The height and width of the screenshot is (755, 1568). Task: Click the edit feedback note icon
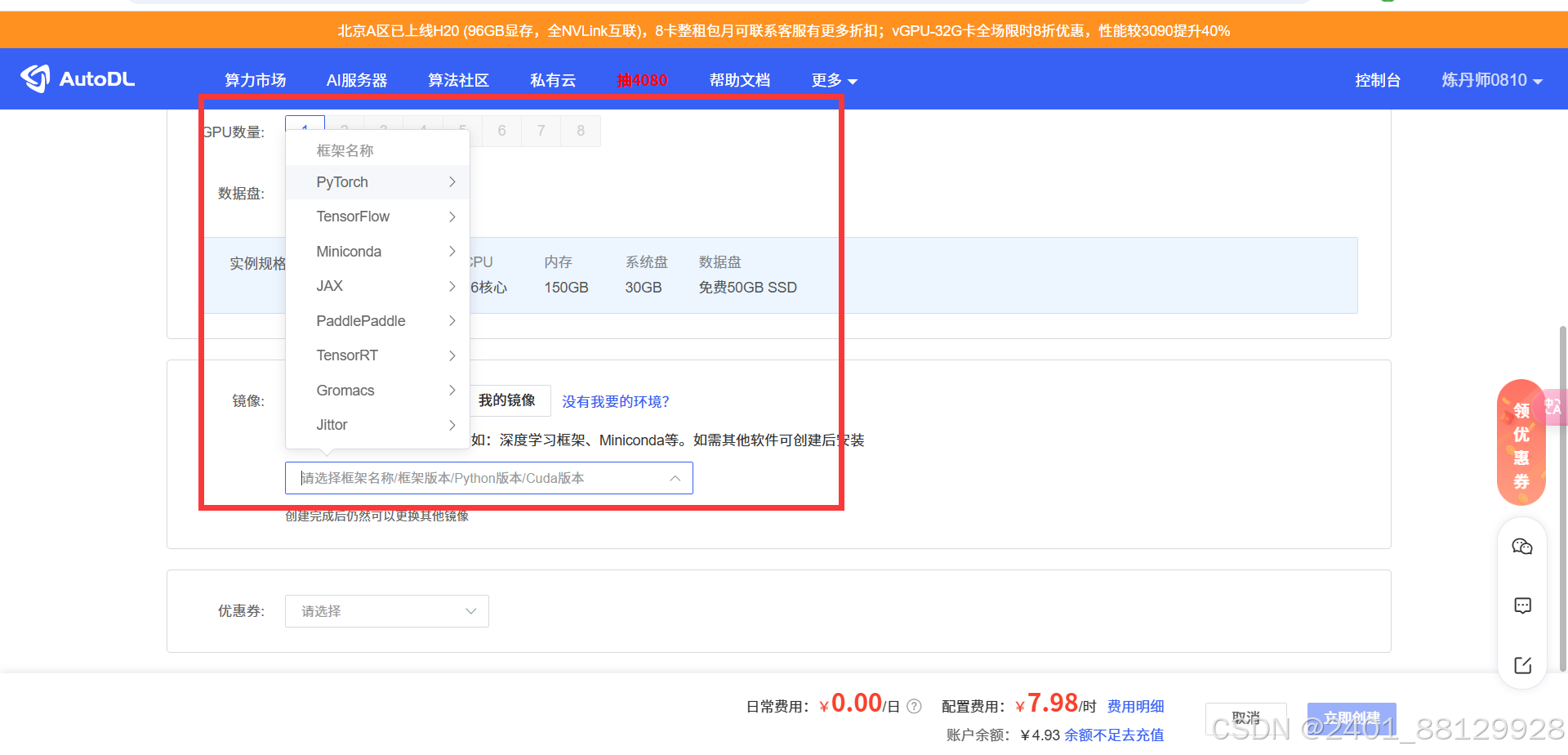coord(1522,665)
